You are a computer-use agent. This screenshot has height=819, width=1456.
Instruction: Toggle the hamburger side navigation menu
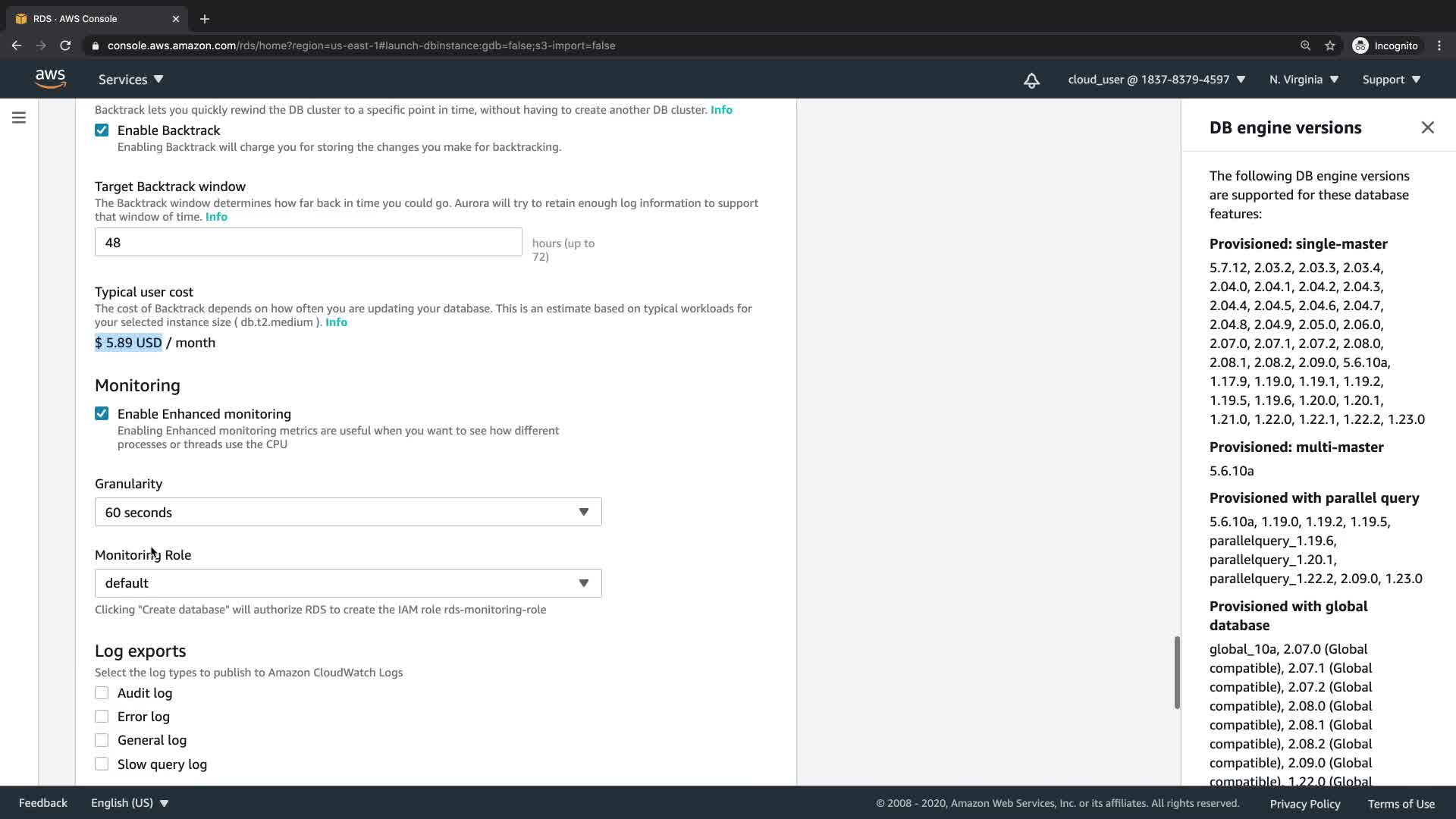(19, 118)
